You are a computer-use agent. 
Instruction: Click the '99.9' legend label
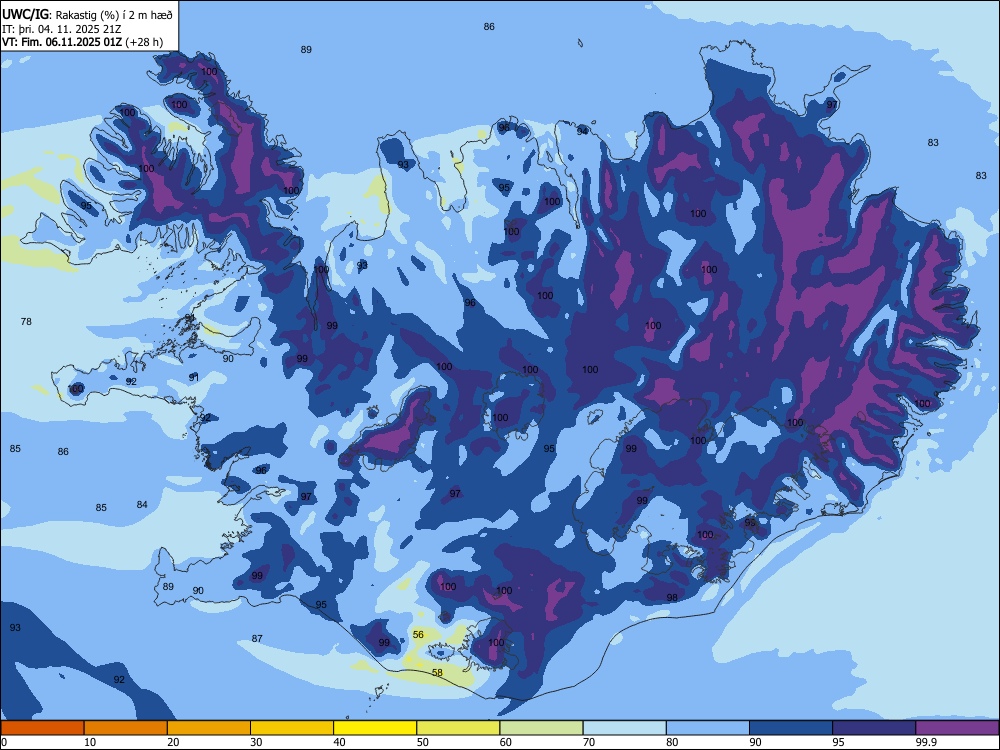[926, 742]
